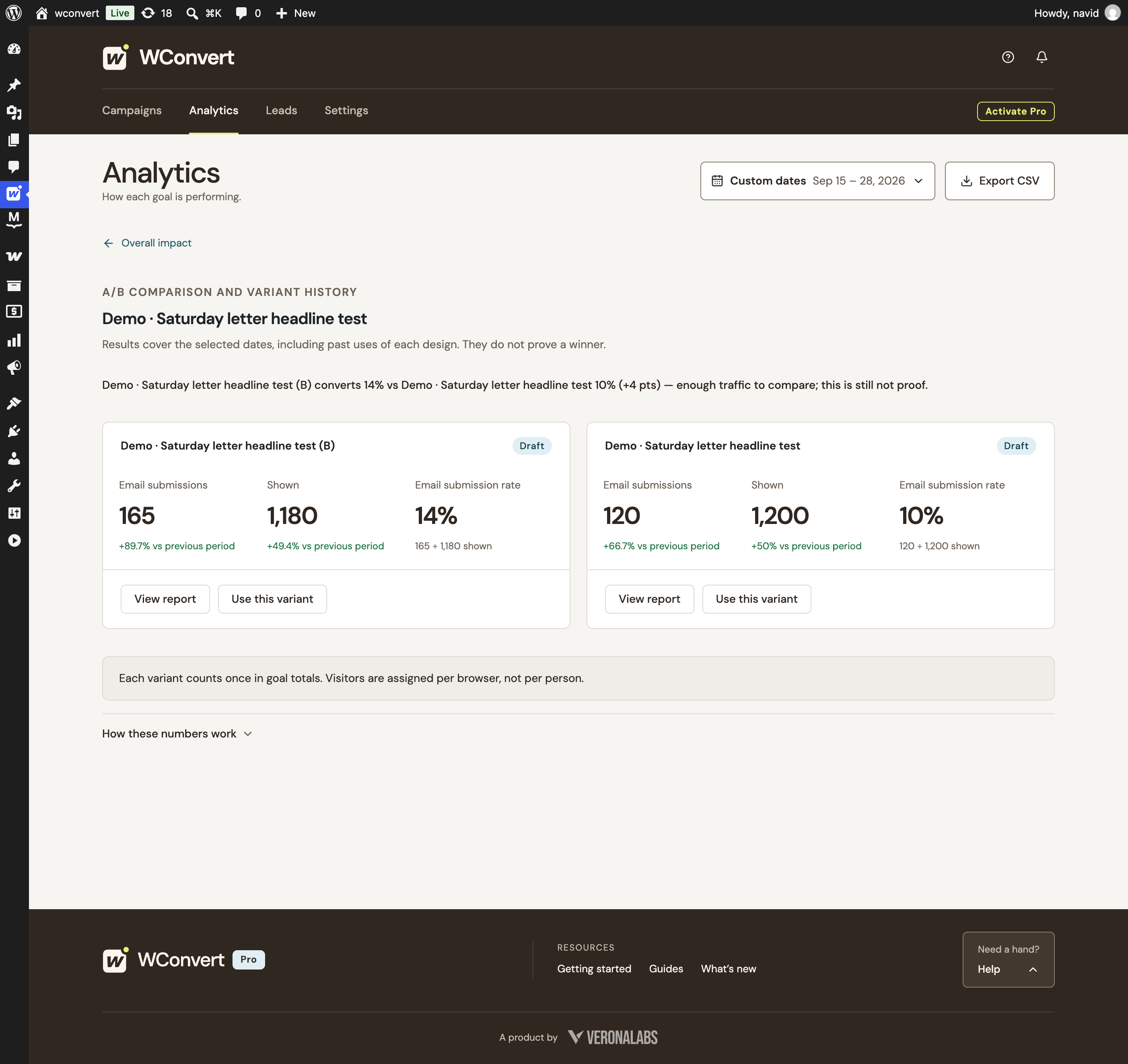This screenshot has width=1128, height=1064.
Task: Click Export CSV button
Action: [x=999, y=181]
